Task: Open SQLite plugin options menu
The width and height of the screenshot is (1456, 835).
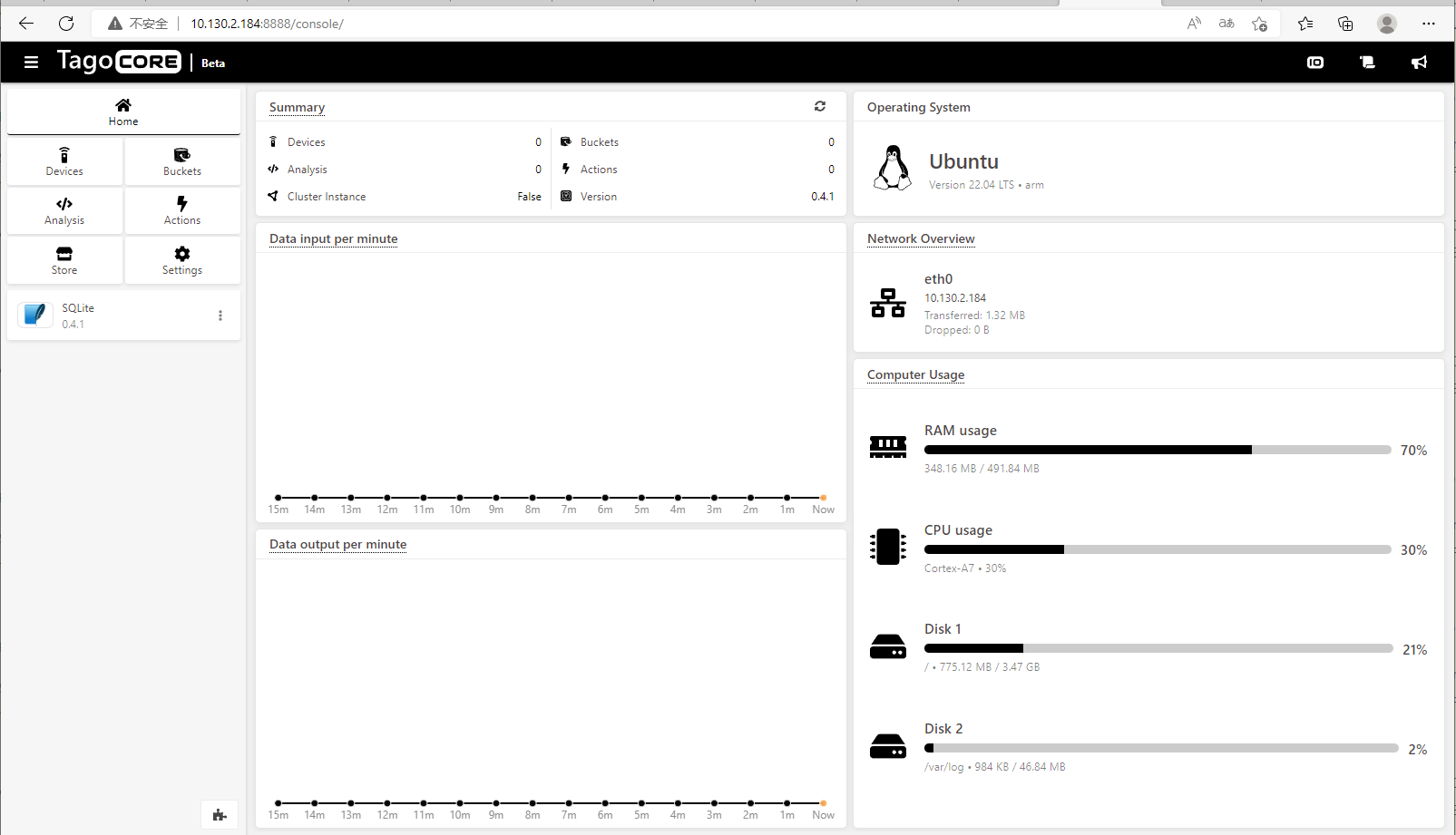Action: [220, 316]
